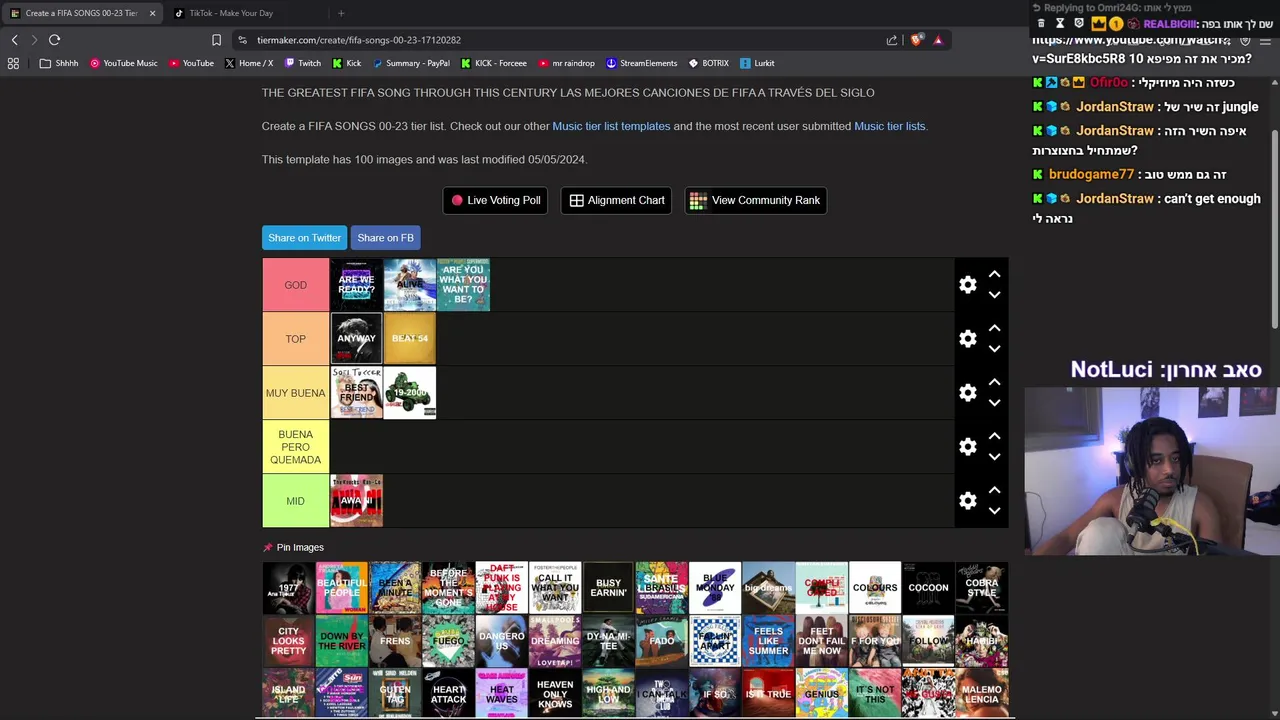Image resolution: width=1280 pixels, height=720 pixels.
Task: Open the Brave Rewards triangle icon
Action: pos(938,40)
